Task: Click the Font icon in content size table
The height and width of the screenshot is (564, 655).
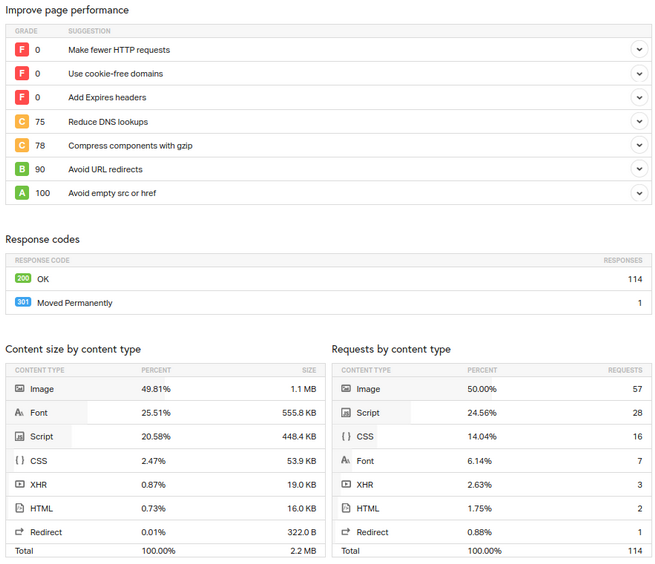Action: tap(20, 412)
